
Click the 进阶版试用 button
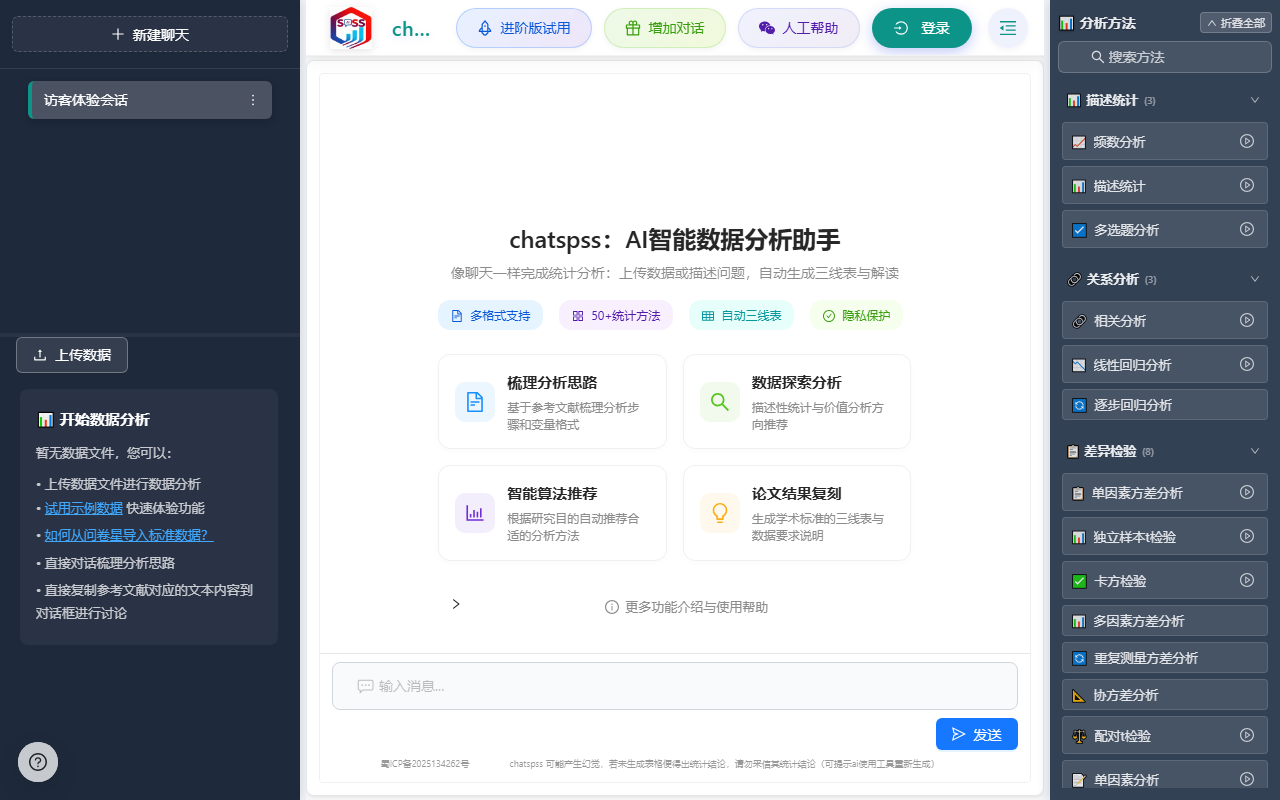coord(524,28)
